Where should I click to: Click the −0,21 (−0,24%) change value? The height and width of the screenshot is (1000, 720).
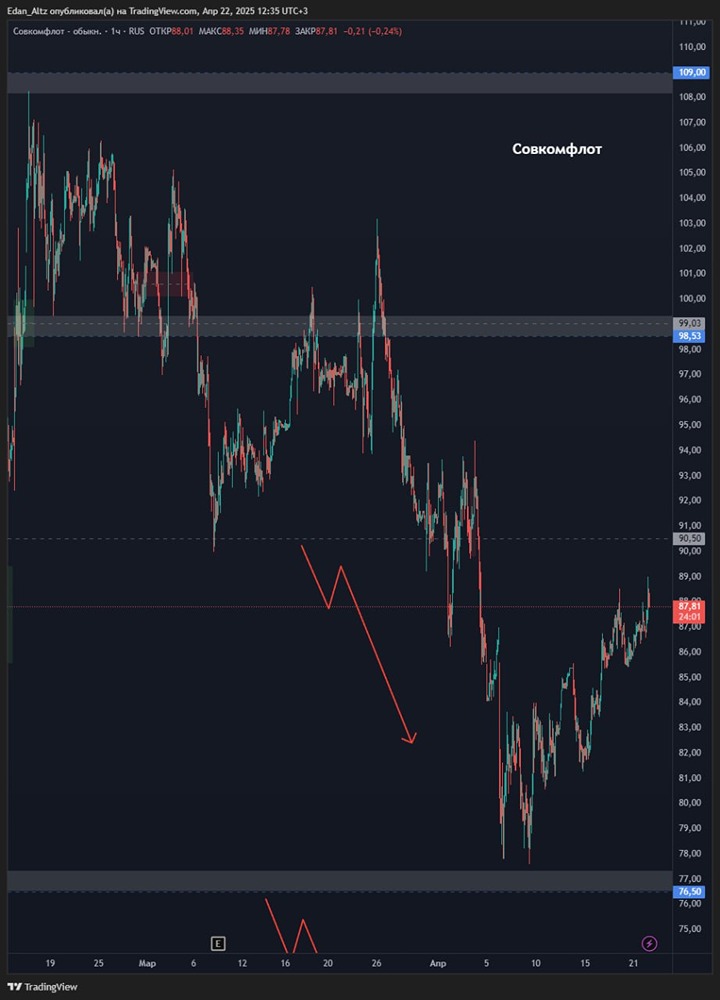click(x=372, y=31)
